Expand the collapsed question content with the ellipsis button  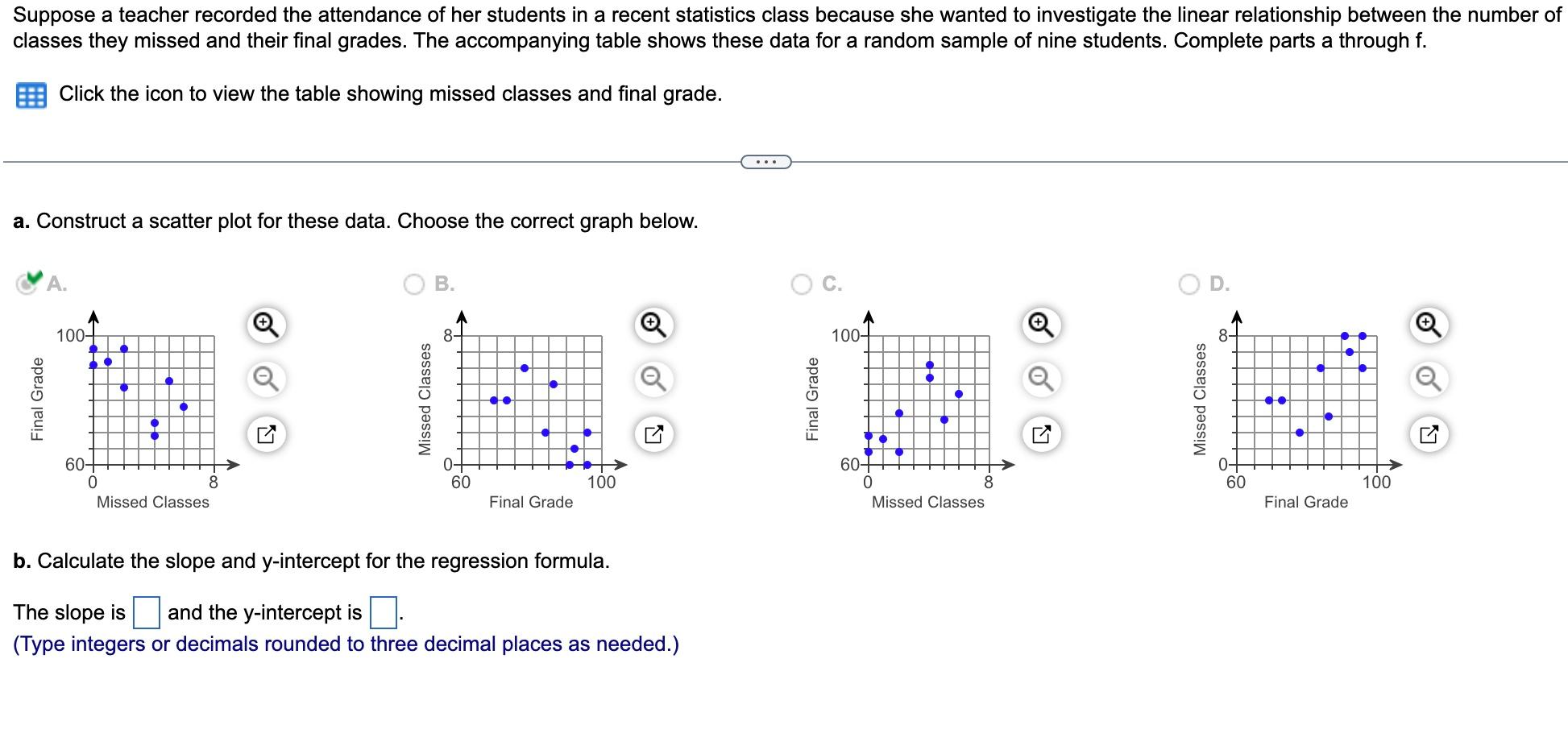tap(765, 161)
